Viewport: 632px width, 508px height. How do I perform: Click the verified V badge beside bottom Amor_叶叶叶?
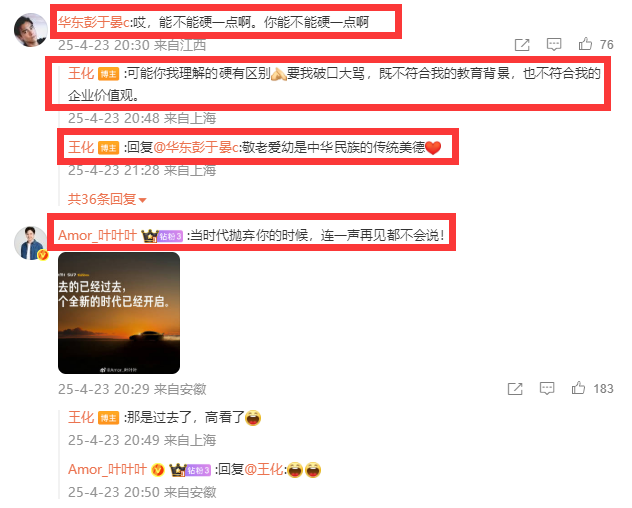158,470
